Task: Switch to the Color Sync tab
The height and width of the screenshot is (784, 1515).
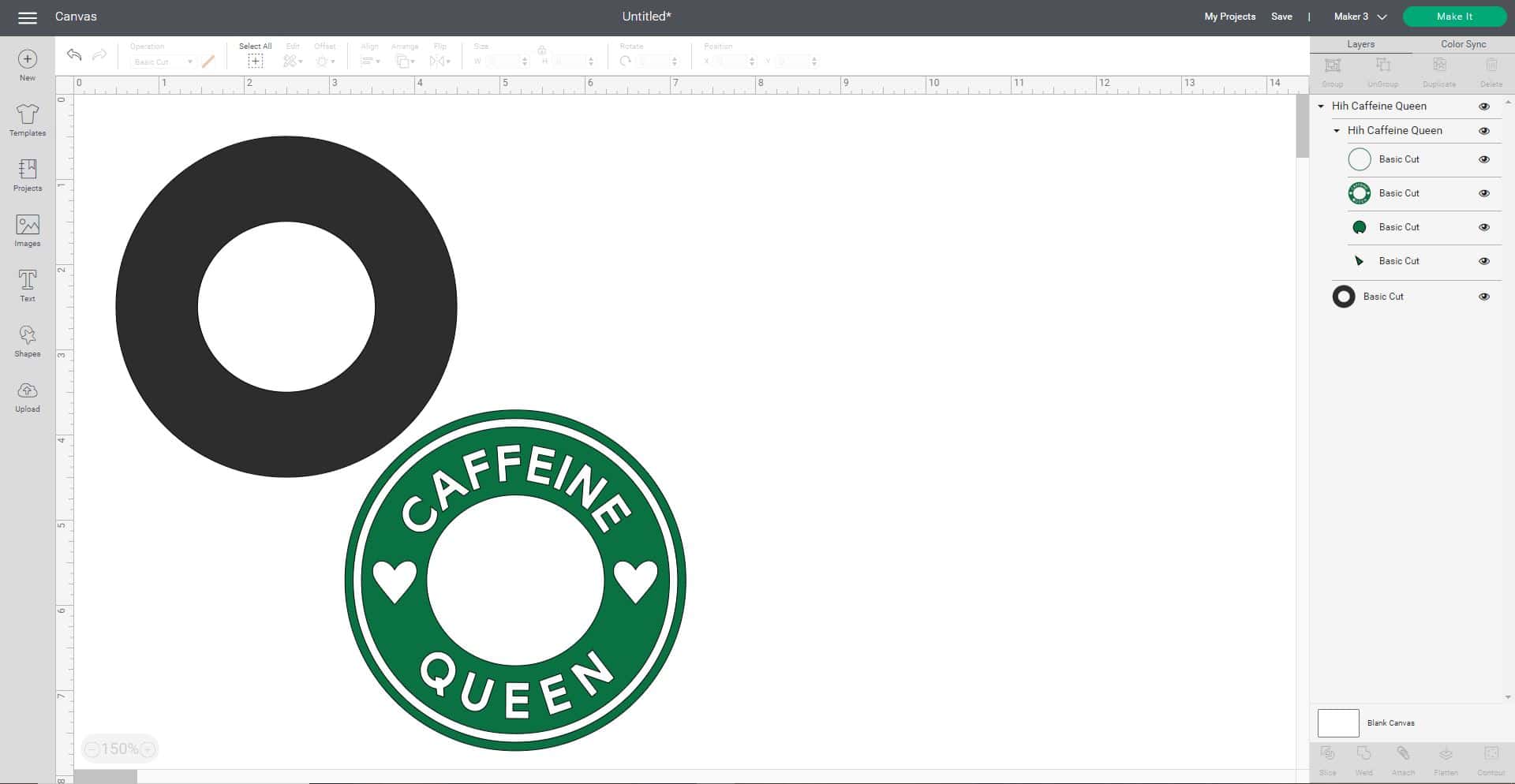Action: (1464, 44)
